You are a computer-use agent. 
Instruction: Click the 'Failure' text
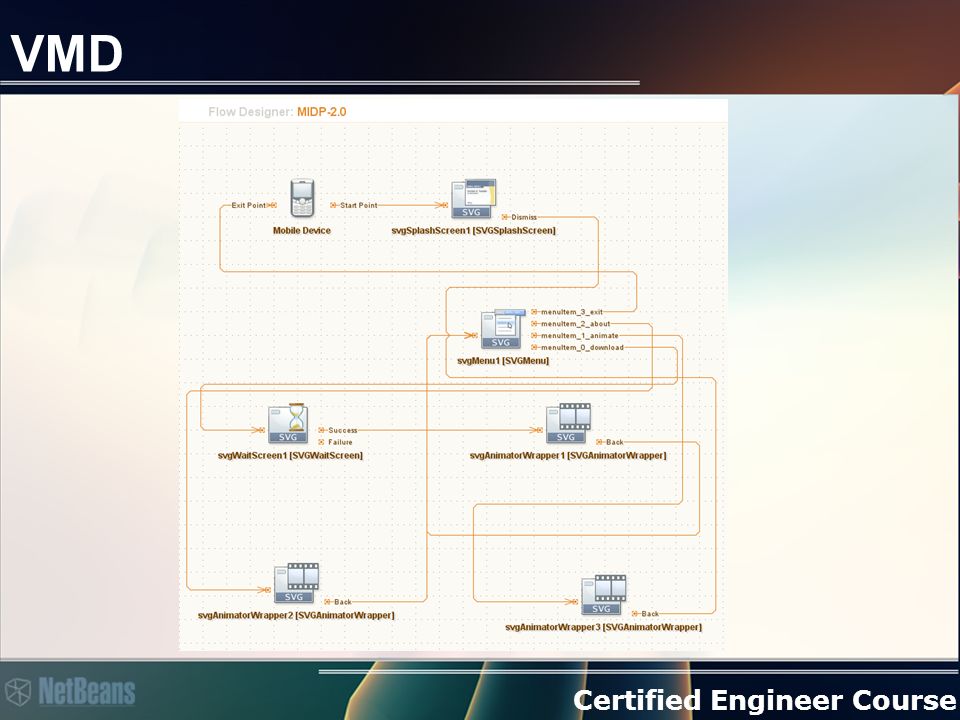pos(340,441)
